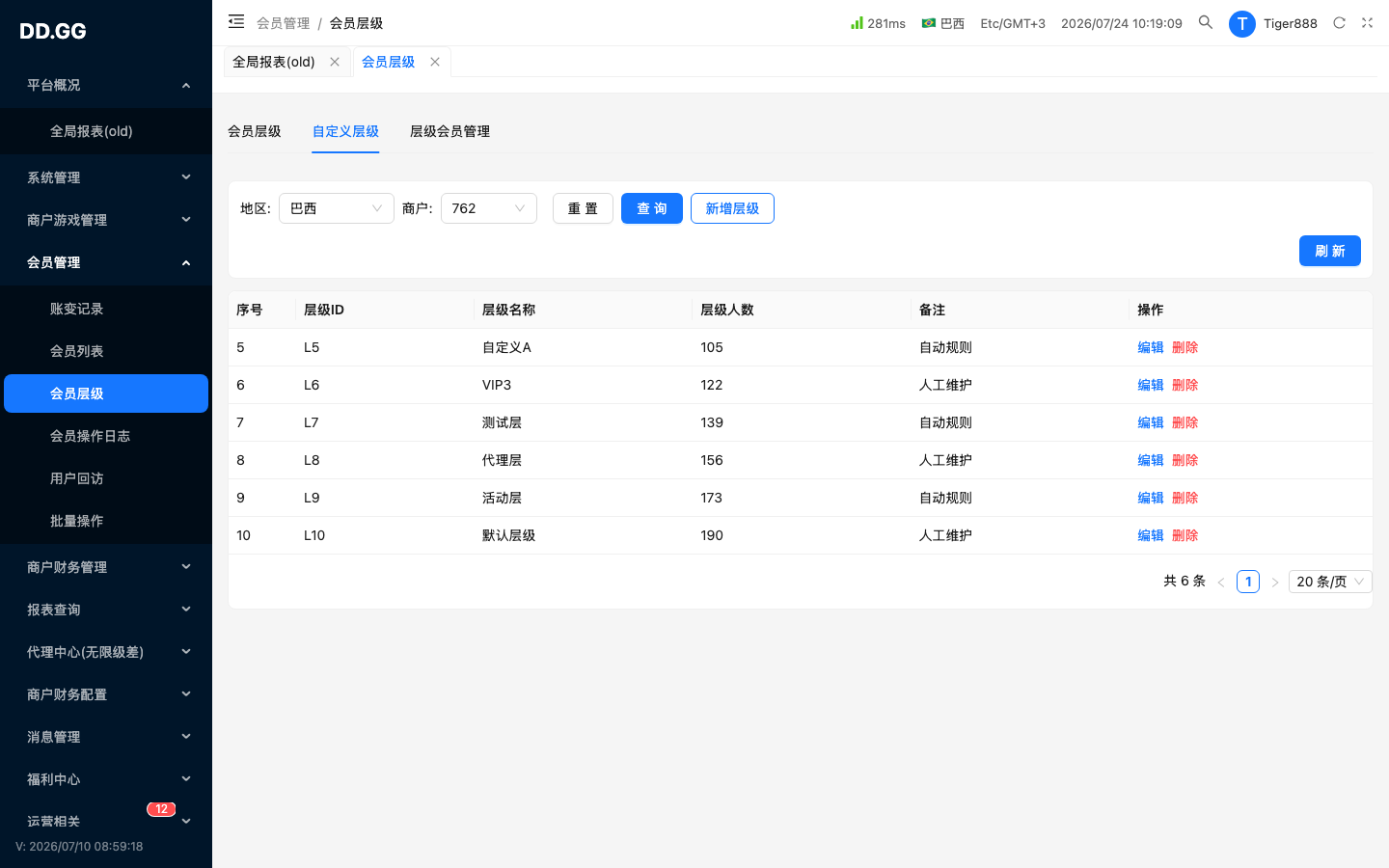This screenshot has width=1389, height=868.
Task: Click the 会员管理 breadcrumb
Action: [x=284, y=23]
